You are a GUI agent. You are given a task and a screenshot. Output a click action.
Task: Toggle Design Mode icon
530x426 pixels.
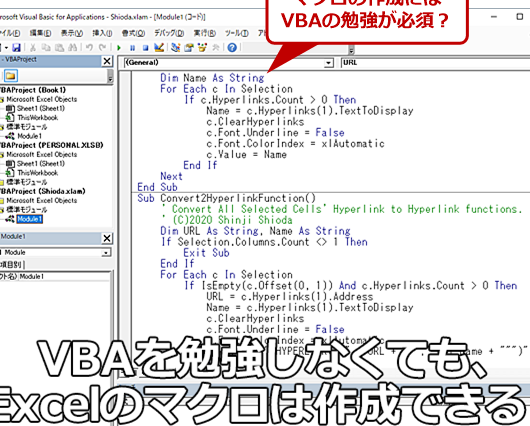point(159,47)
